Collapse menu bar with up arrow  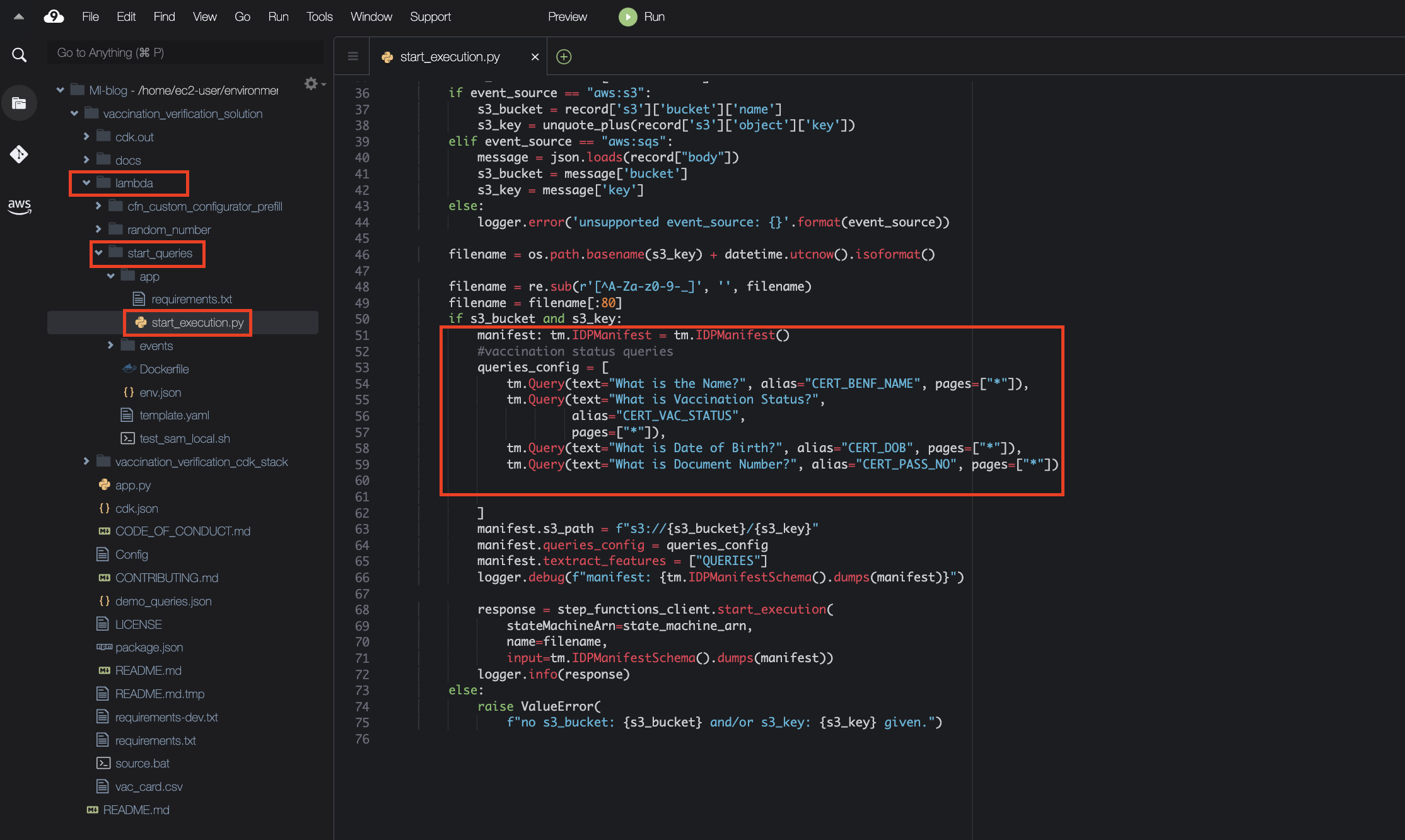(x=19, y=16)
